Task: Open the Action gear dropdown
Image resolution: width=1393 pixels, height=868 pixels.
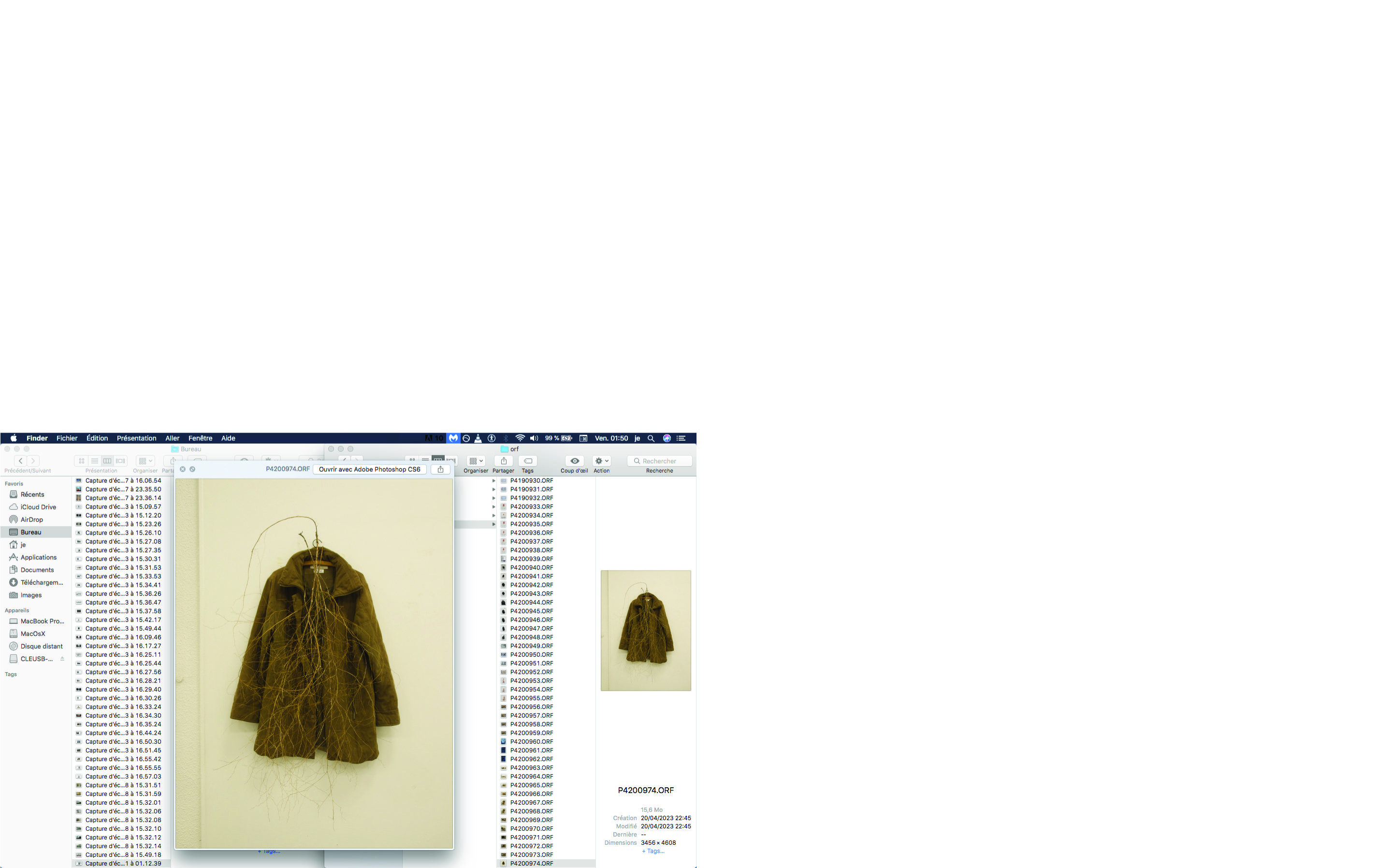Action: pos(601,461)
